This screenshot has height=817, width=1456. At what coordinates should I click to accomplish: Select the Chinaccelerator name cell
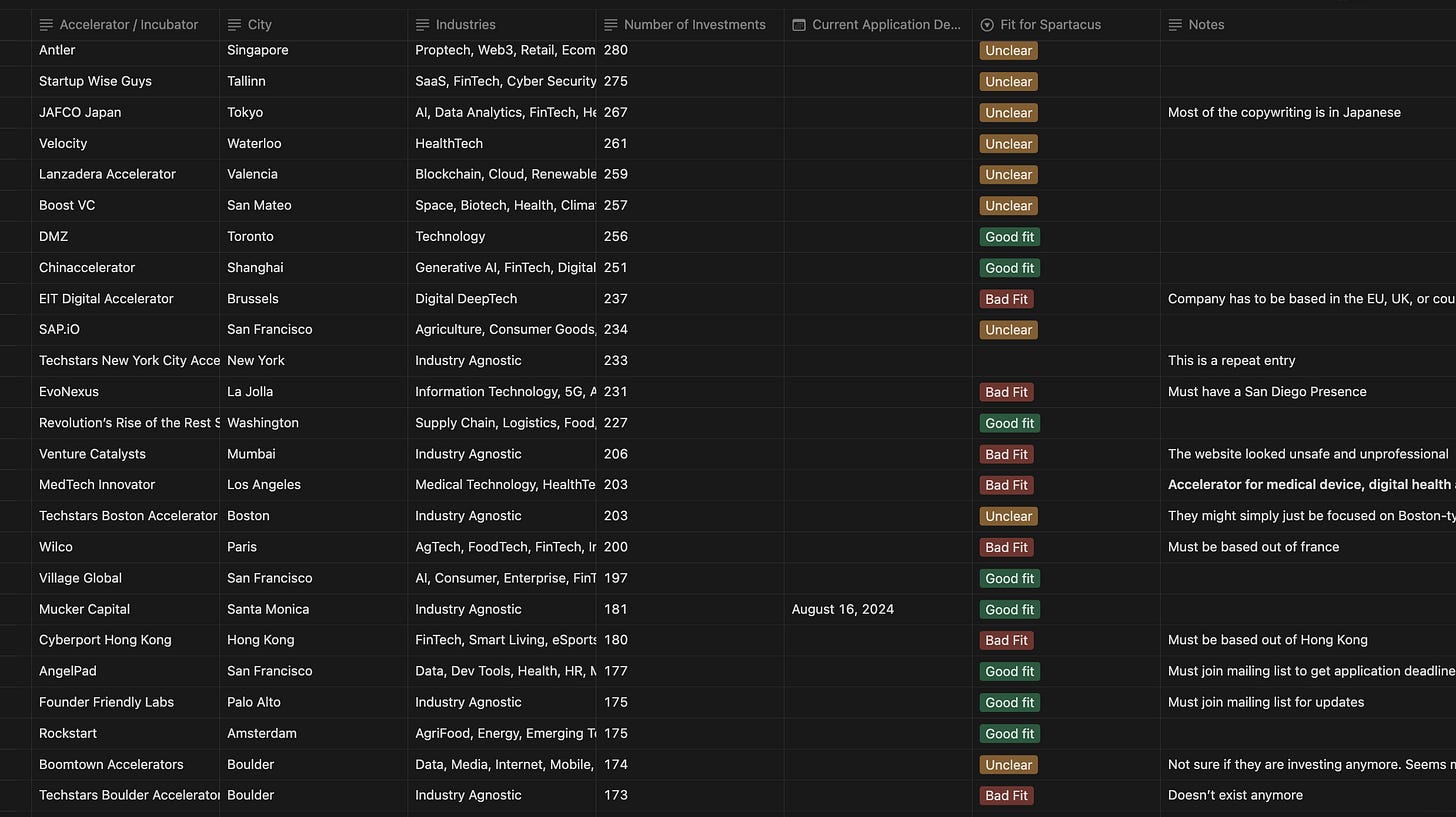point(125,267)
